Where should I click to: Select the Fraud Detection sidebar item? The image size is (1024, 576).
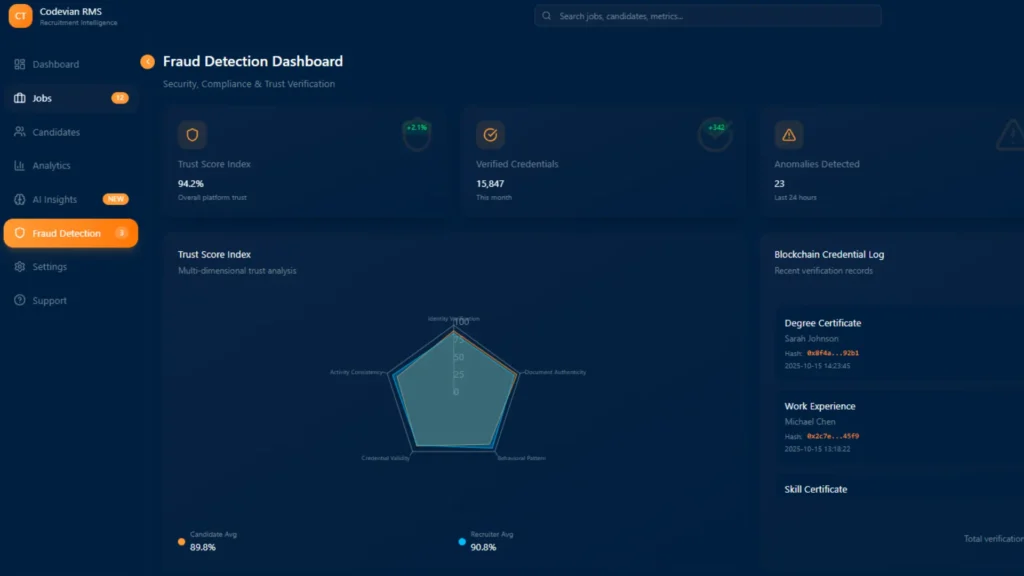[x=66, y=233]
